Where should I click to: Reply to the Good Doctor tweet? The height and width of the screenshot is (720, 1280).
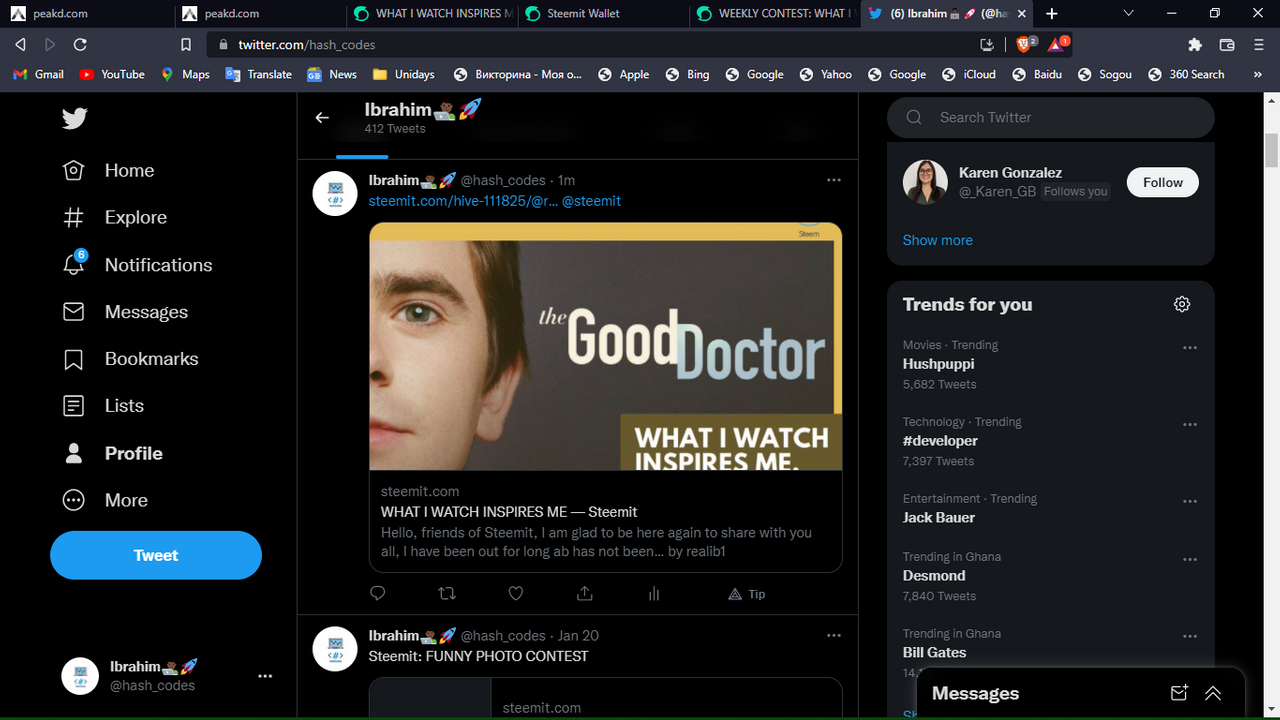click(x=378, y=593)
